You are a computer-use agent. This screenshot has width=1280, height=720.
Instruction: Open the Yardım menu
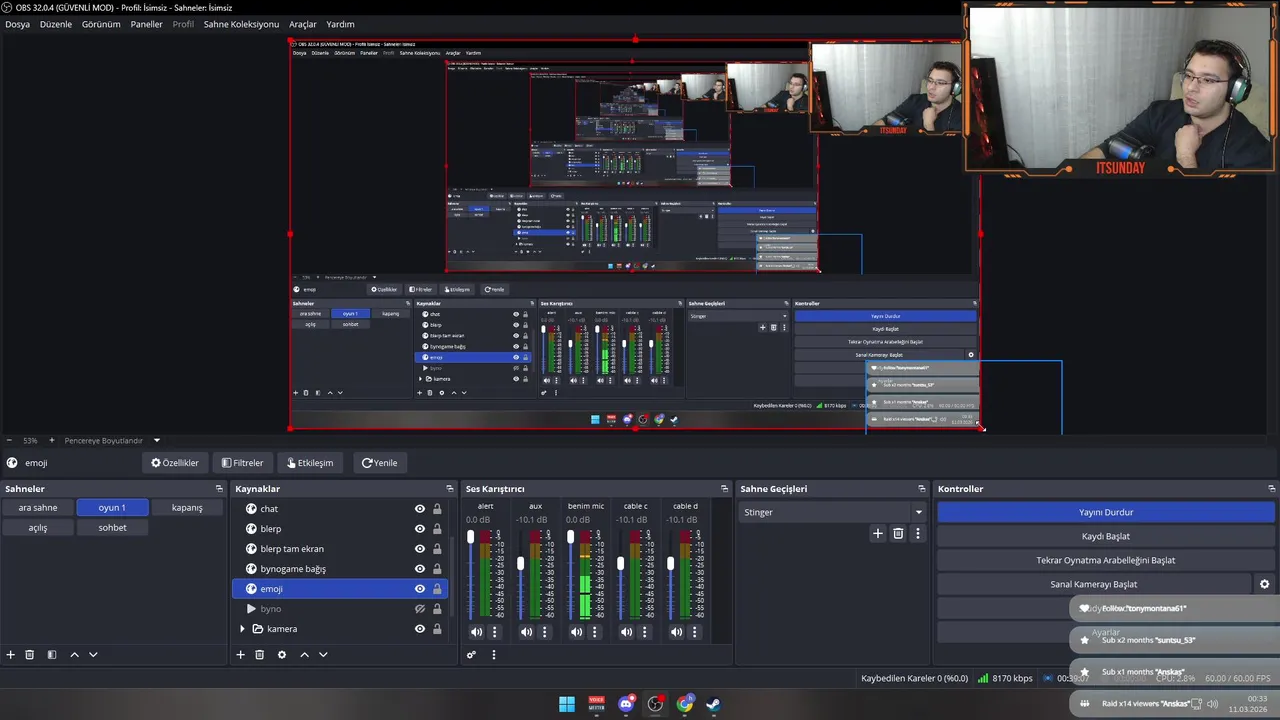pos(340,24)
